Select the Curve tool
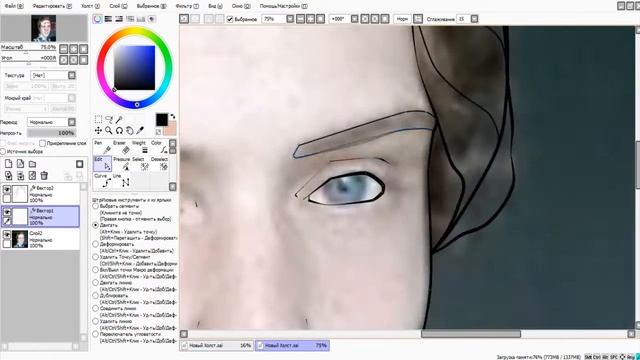The width and height of the screenshot is (640, 360). pos(102,180)
